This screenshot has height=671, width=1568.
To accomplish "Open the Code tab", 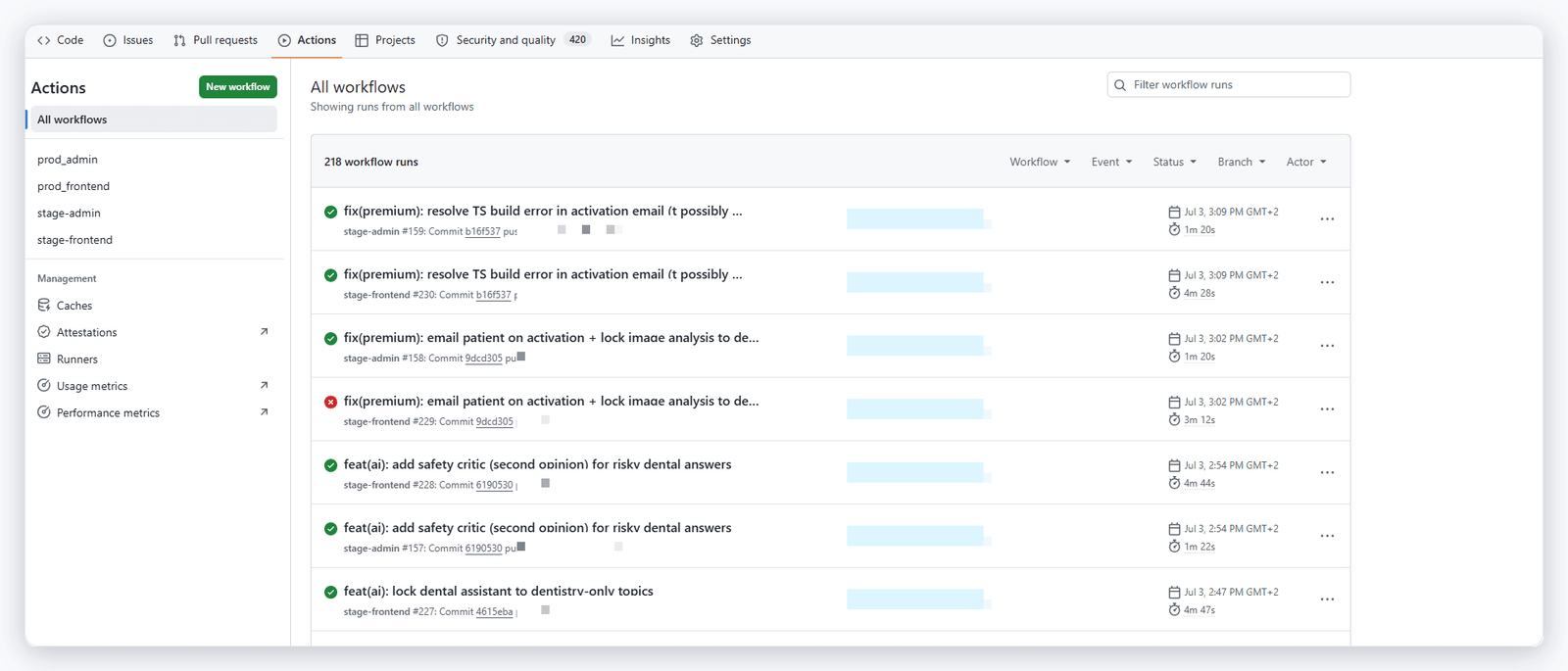I will click(x=60, y=40).
